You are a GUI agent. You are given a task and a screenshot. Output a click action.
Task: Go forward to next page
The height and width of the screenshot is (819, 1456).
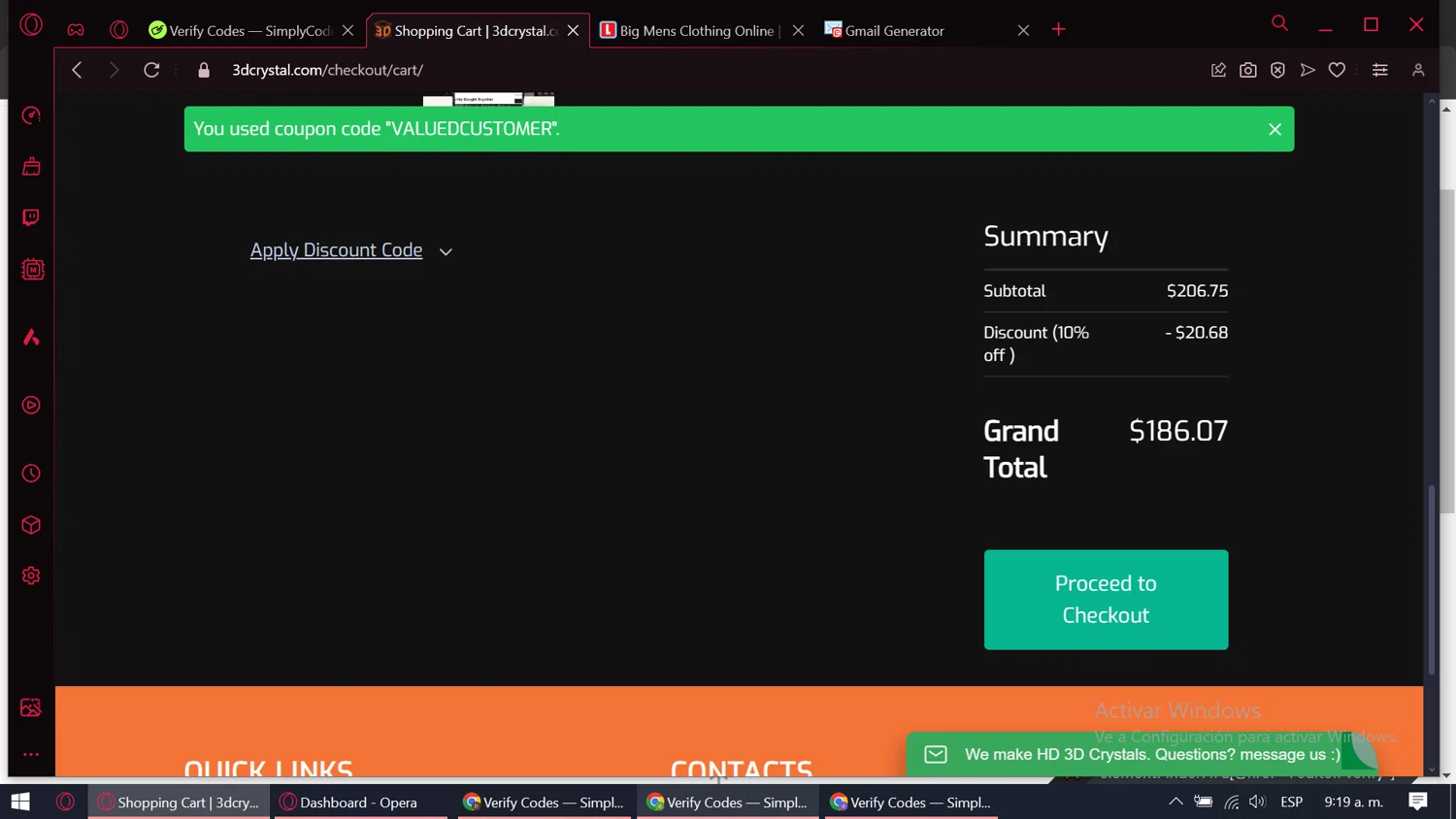(x=114, y=70)
